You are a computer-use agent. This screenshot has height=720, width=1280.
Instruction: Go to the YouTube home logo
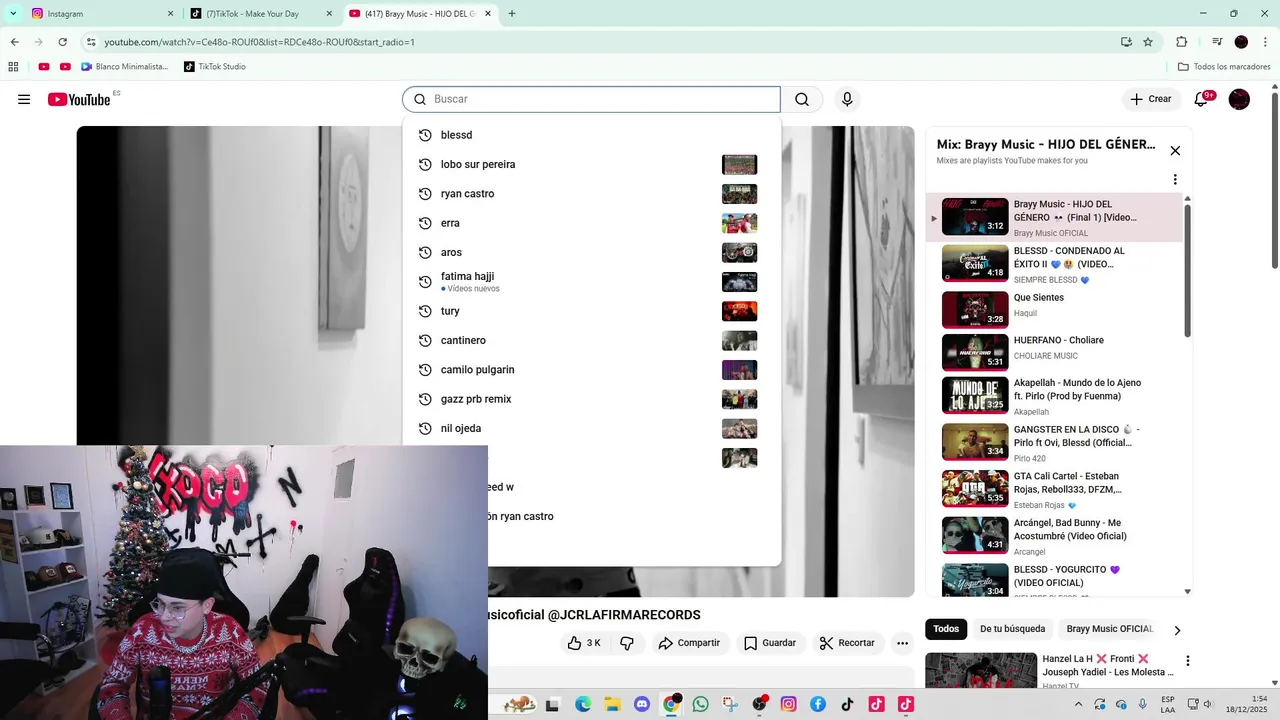coord(79,99)
